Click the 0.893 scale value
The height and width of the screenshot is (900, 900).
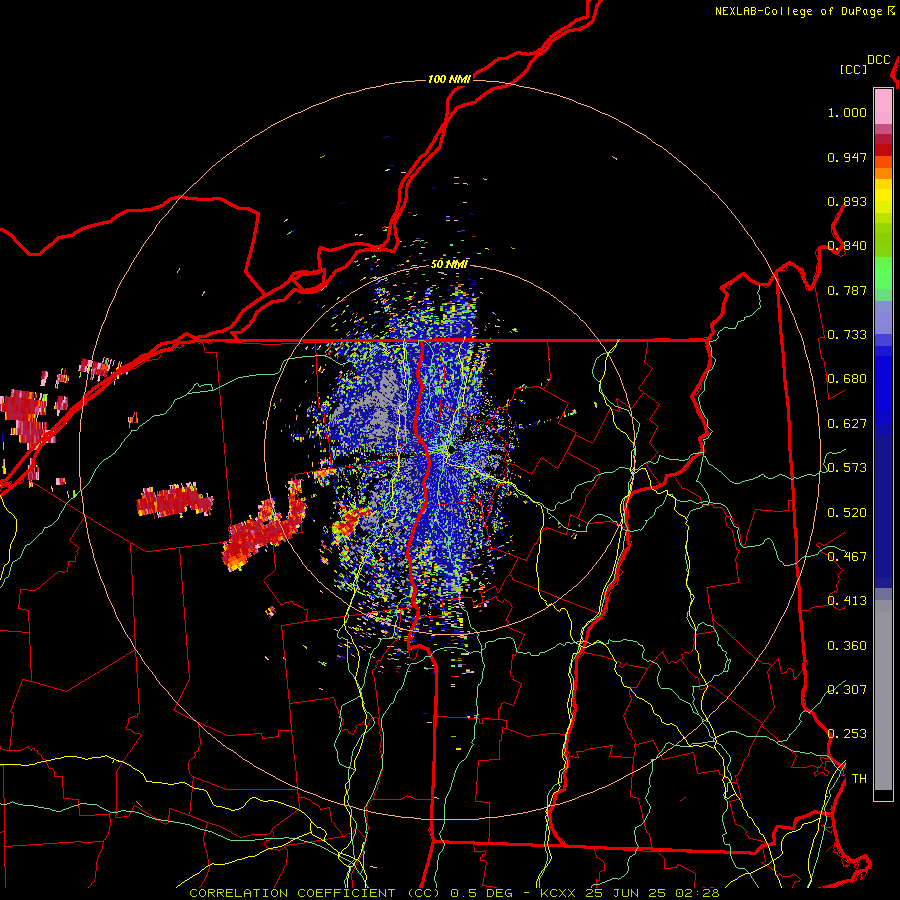(847, 201)
